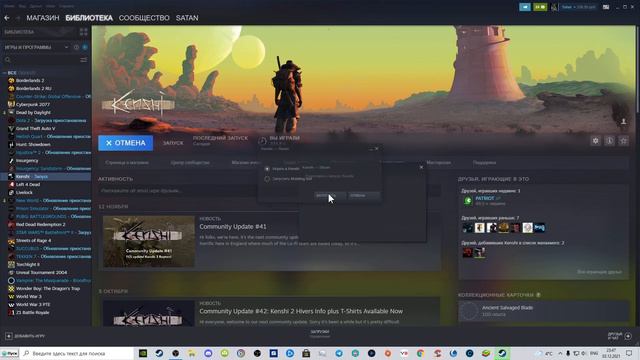Image resolution: width=640 pixels, height=360 pixels.
Task: Open the МАГАЗИН tab
Action: point(43,18)
